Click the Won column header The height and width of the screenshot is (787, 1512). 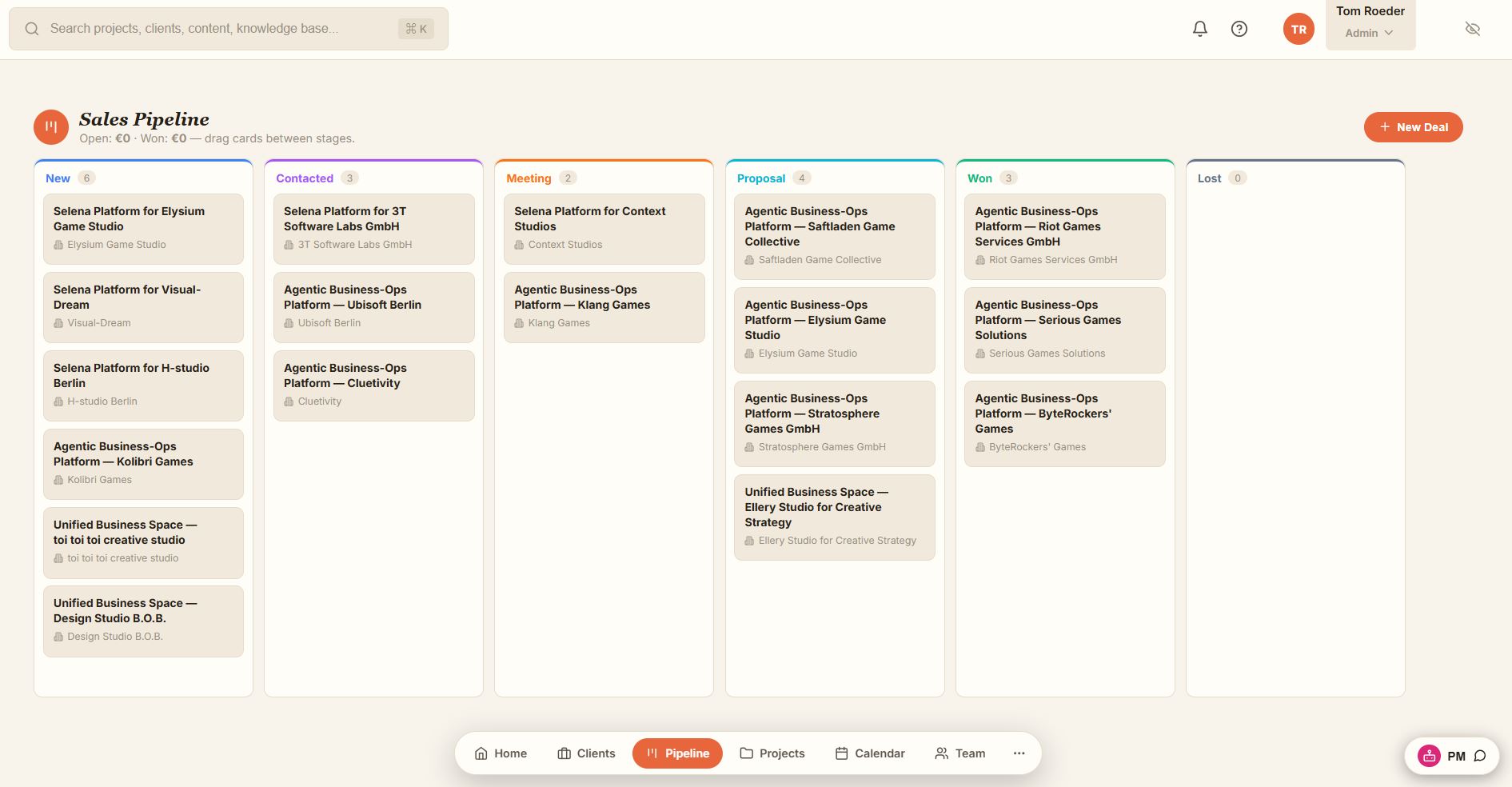click(x=979, y=178)
